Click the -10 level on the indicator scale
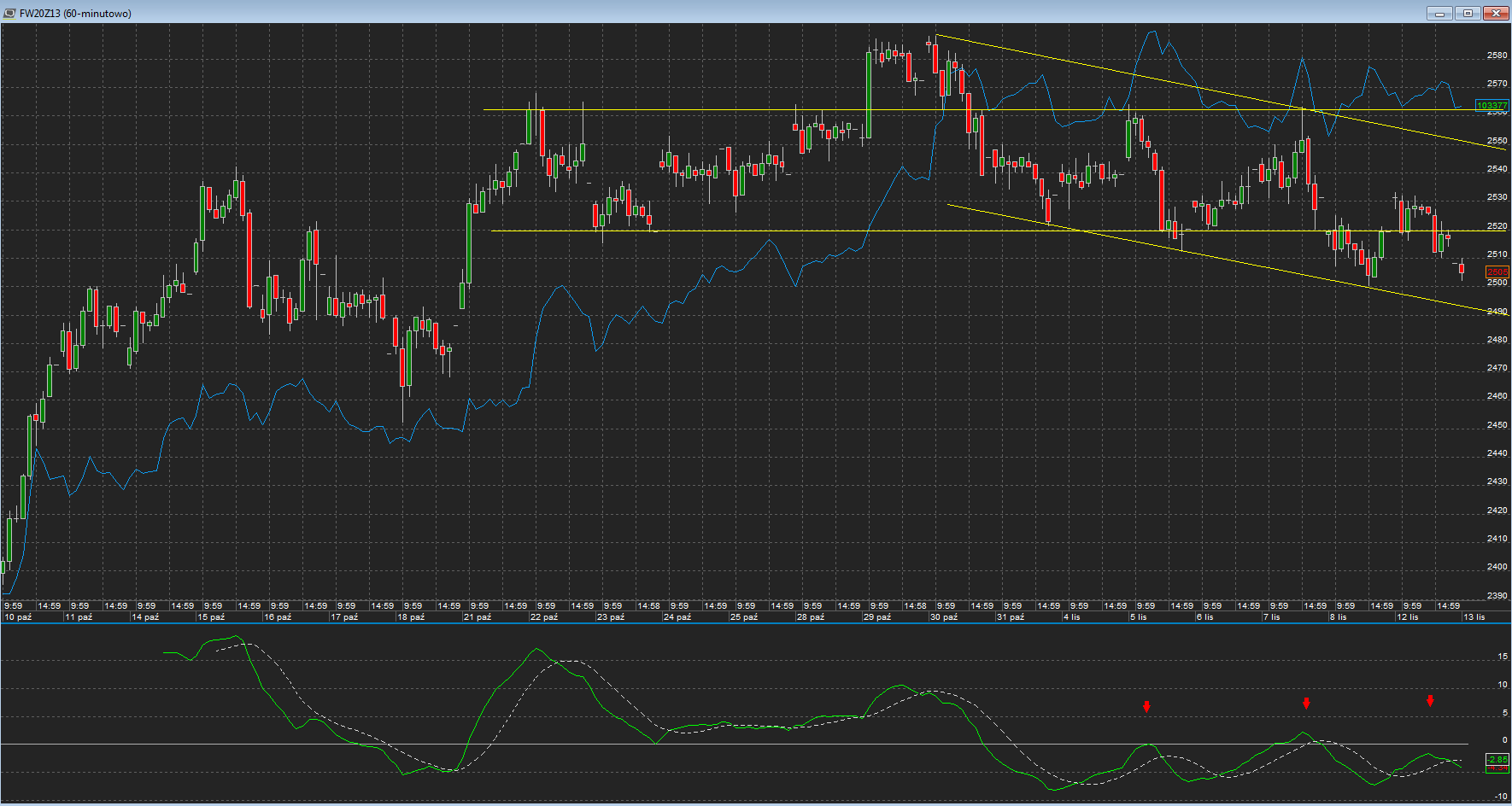 point(1501,797)
